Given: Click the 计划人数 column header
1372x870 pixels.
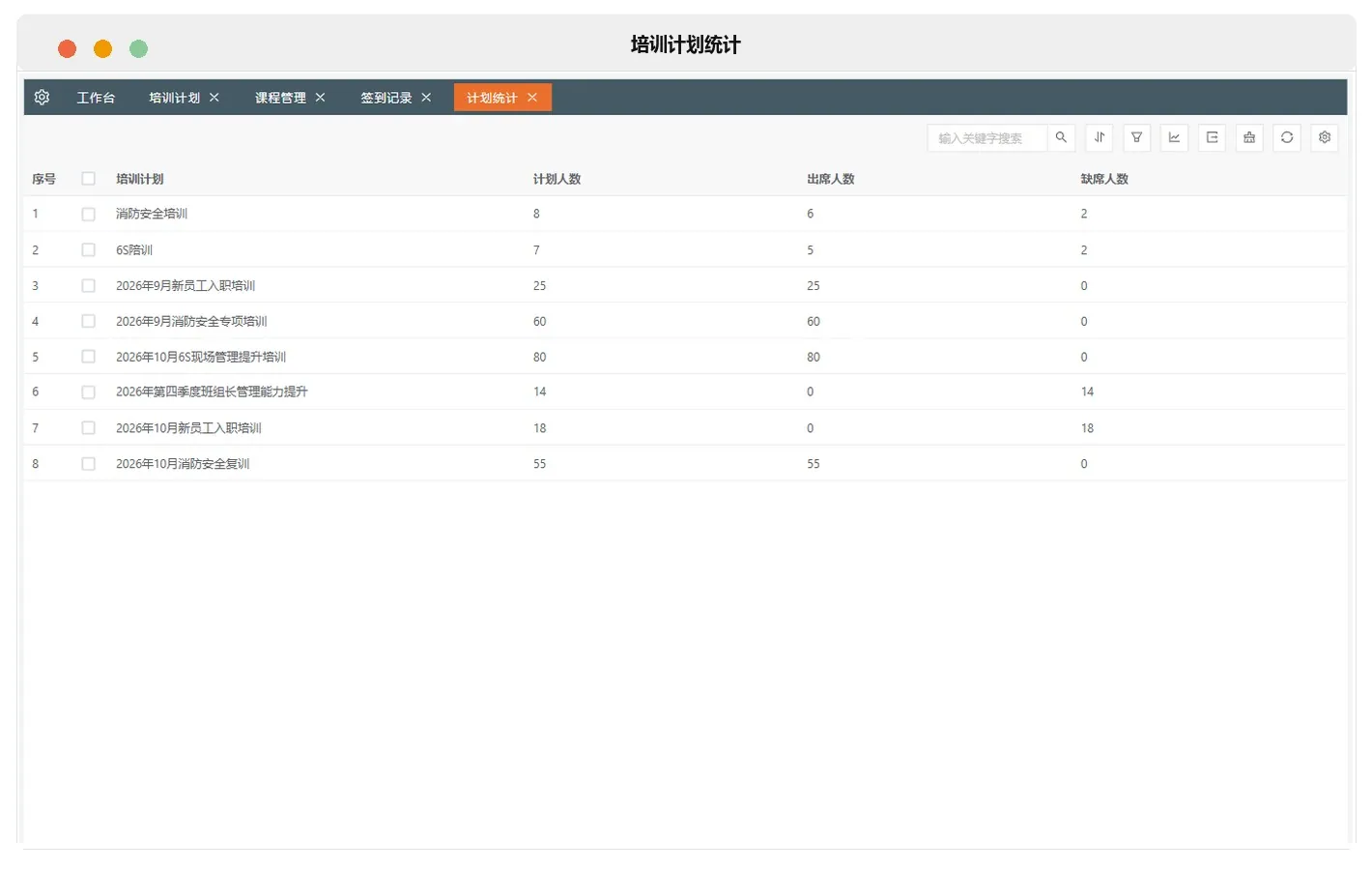Looking at the screenshot, I should [557, 179].
